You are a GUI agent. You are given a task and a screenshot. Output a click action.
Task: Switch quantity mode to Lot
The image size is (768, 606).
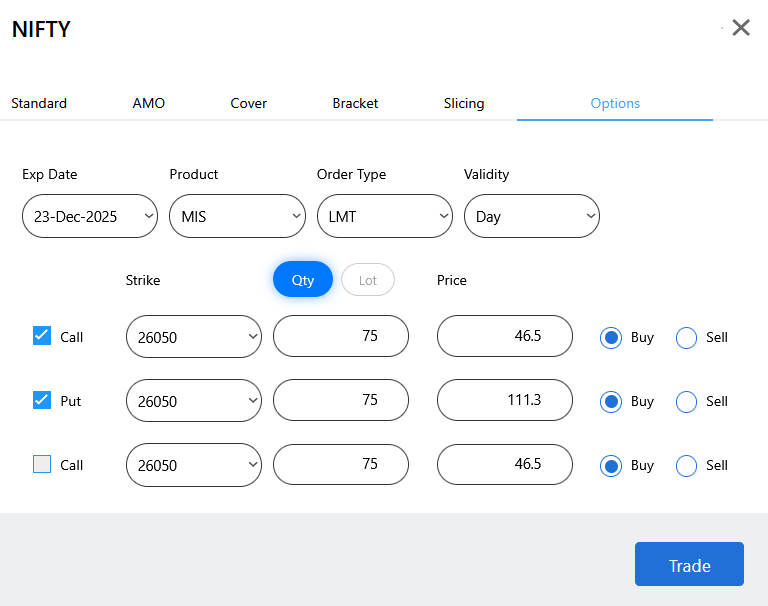pyautogui.click(x=368, y=280)
